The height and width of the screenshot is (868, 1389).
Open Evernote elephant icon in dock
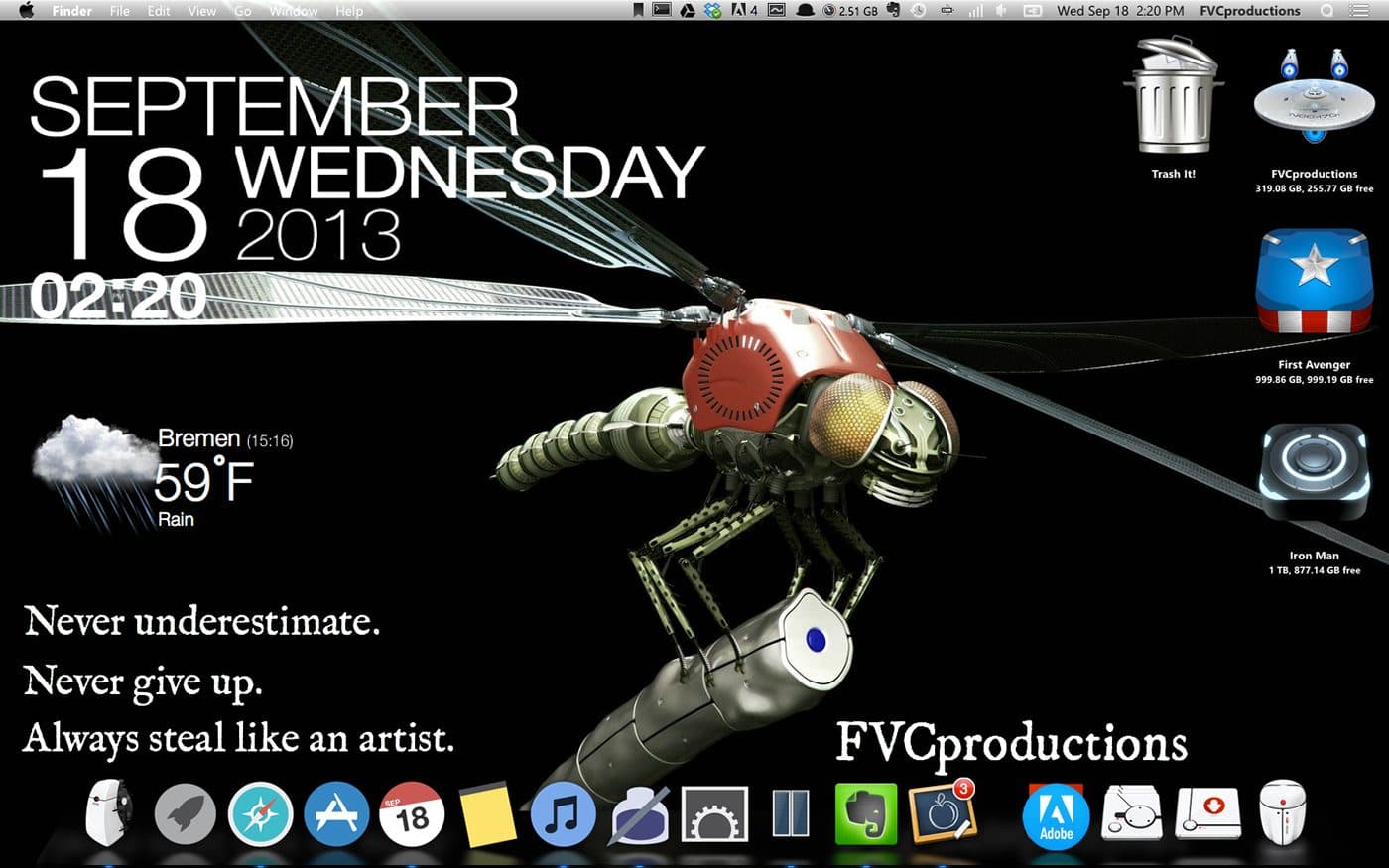click(x=865, y=814)
